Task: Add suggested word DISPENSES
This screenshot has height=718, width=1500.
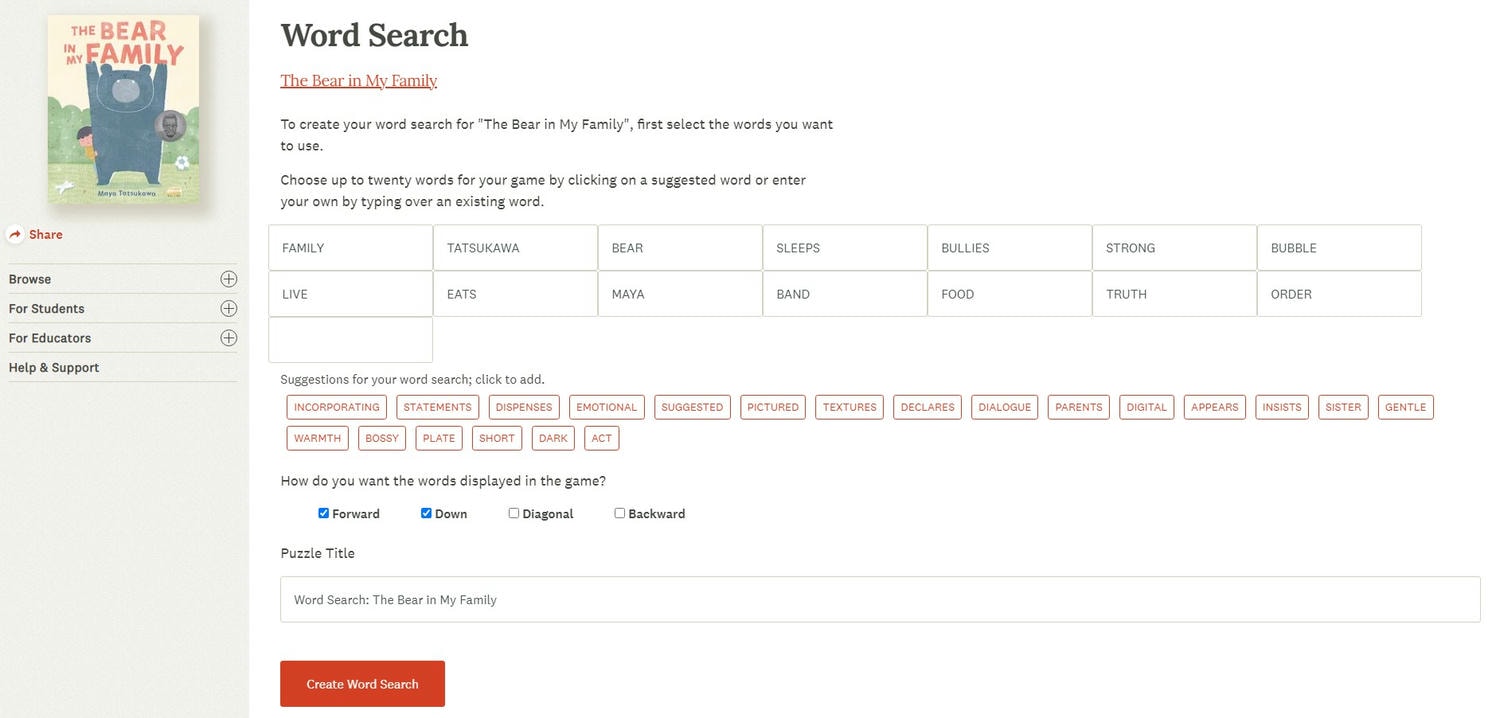Action: pyautogui.click(x=524, y=407)
